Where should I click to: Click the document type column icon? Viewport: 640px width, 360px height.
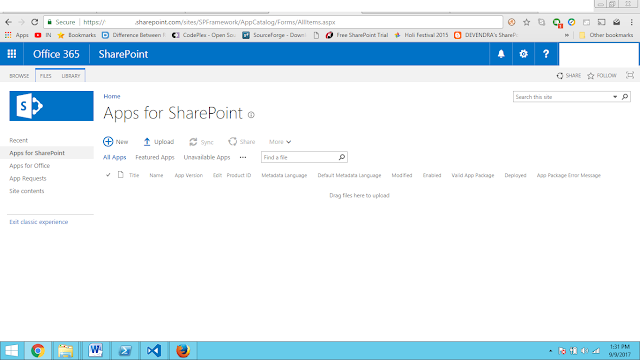click(120, 175)
